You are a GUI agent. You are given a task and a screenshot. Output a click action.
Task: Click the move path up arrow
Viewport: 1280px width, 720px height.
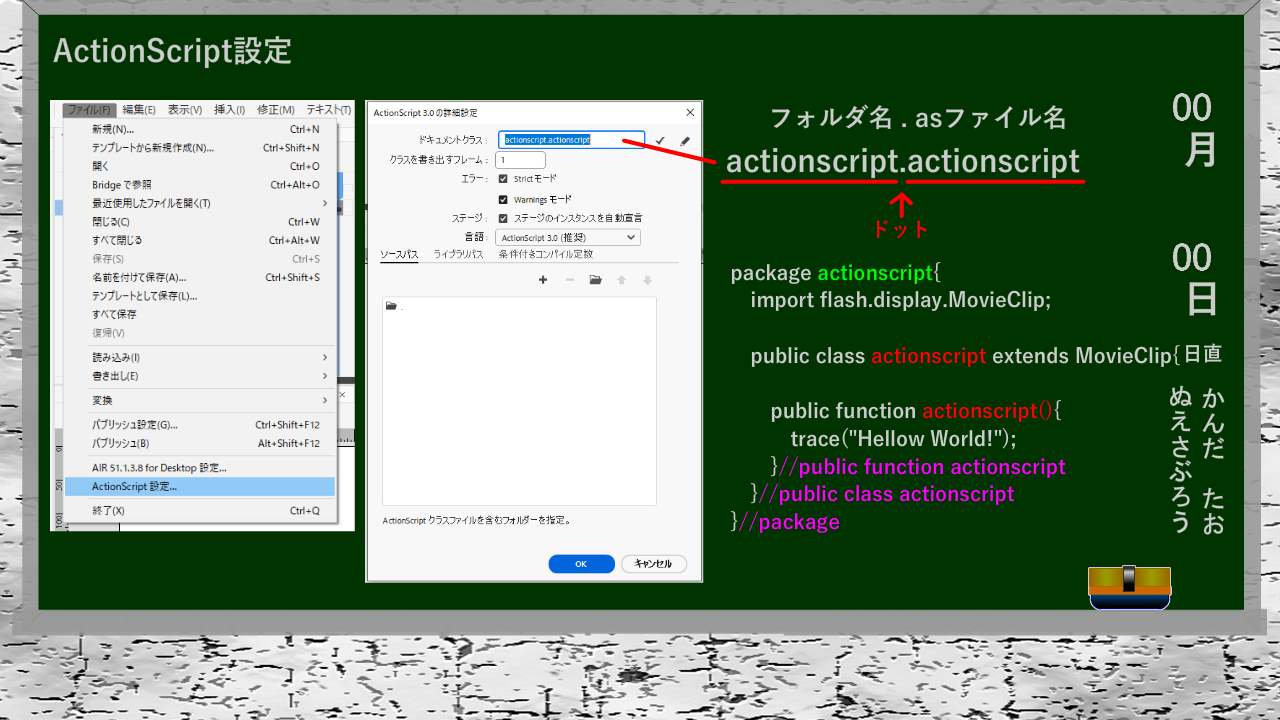[x=621, y=280]
